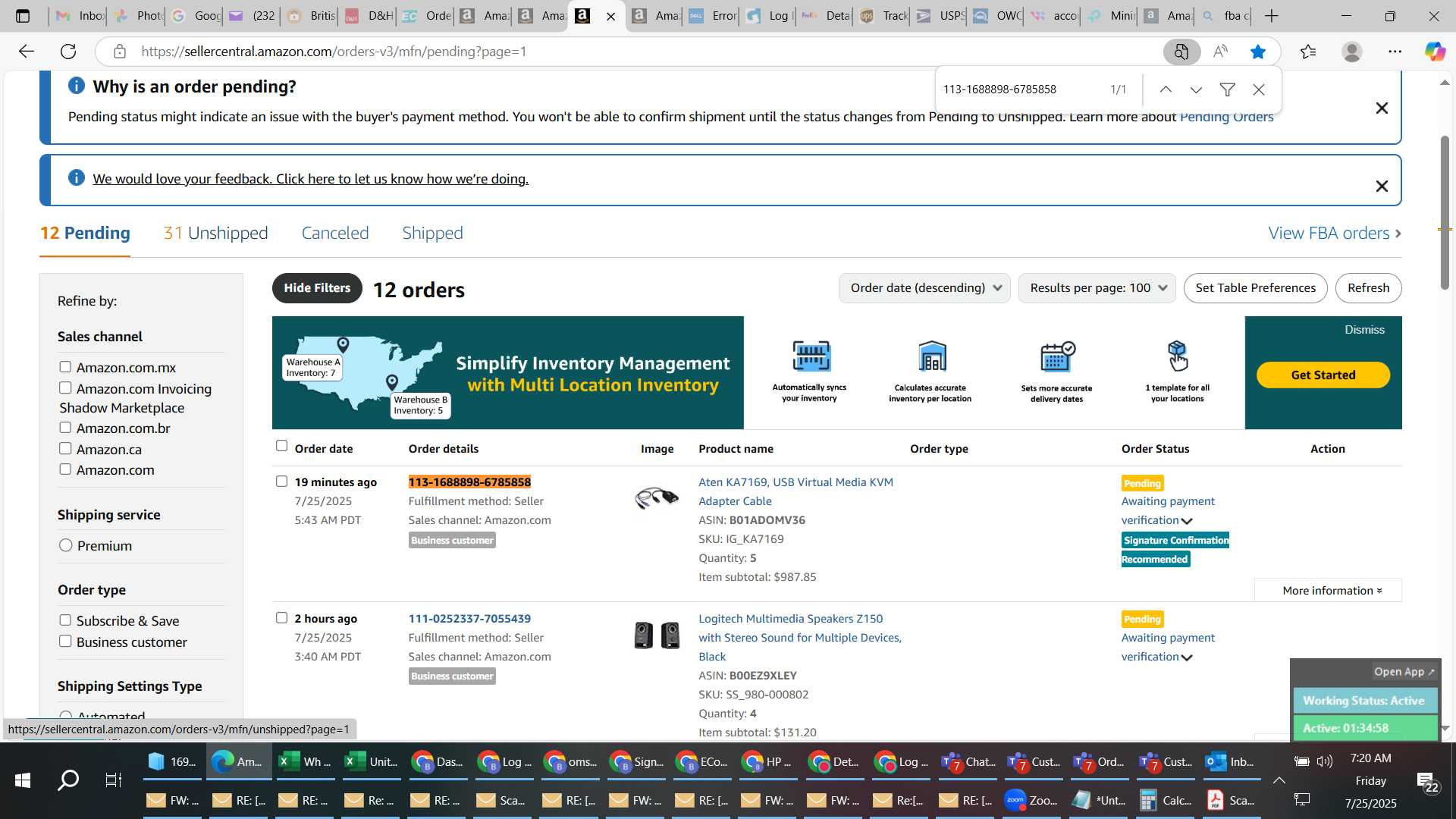
Task: Toggle Amazon.com Invoicing Shadow Marketplace filter
Action: pyautogui.click(x=65, y=388)
